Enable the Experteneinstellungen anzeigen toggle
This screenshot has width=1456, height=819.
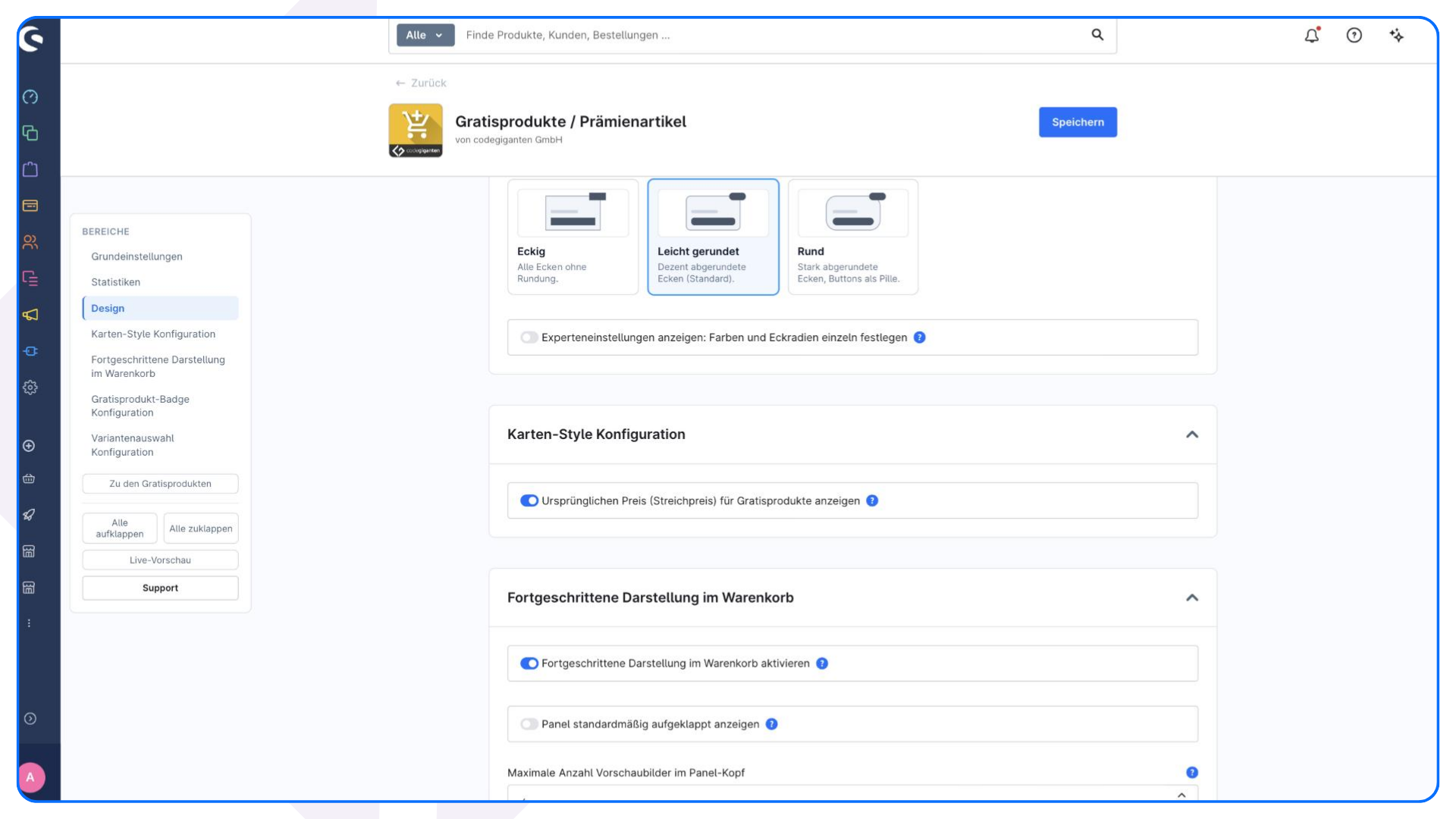tap(529, 337)
